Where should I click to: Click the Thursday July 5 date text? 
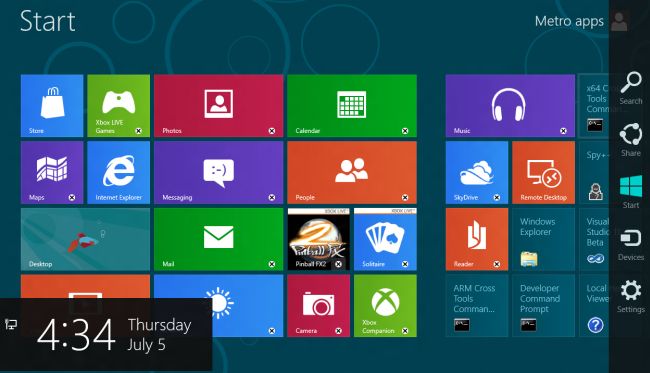coord(159,334)
